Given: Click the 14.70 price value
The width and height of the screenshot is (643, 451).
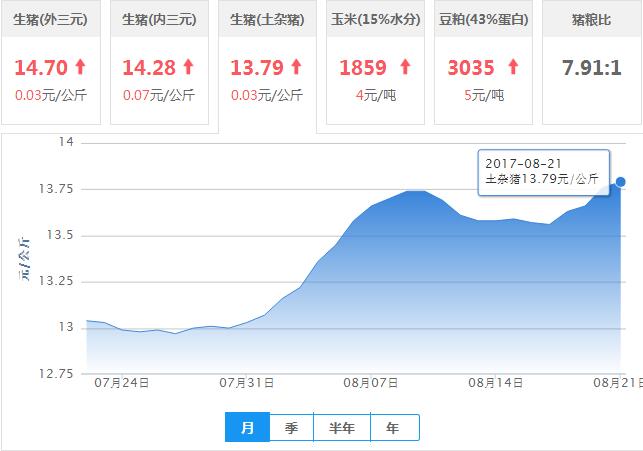Looking at the screenshot, I should pos(41,68).
